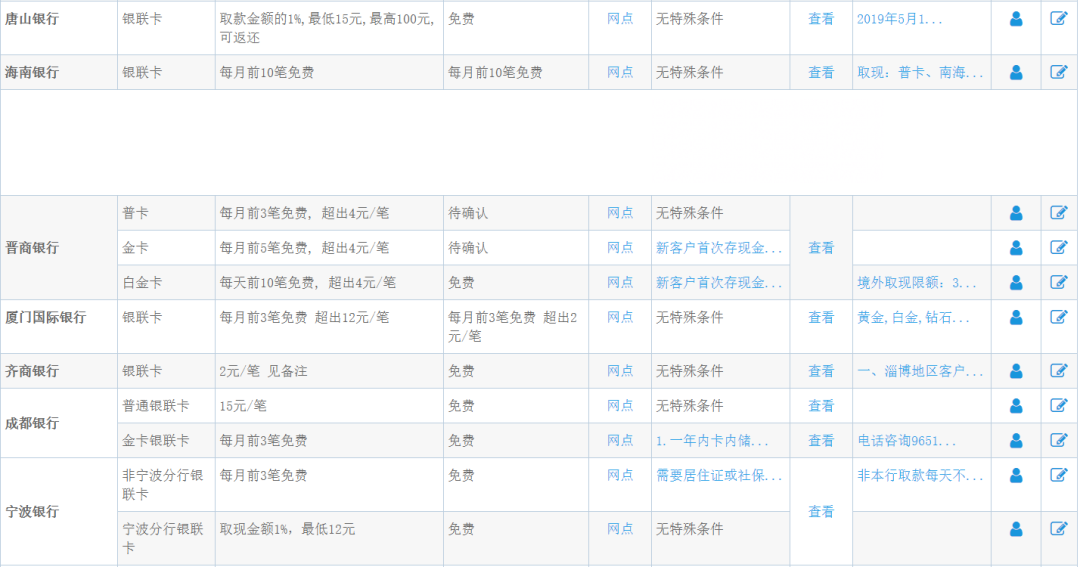Viewport: 1080px width, 567px height.
Task: Click user icon in 厦门国际银行 row
Action: [1016, 318]
